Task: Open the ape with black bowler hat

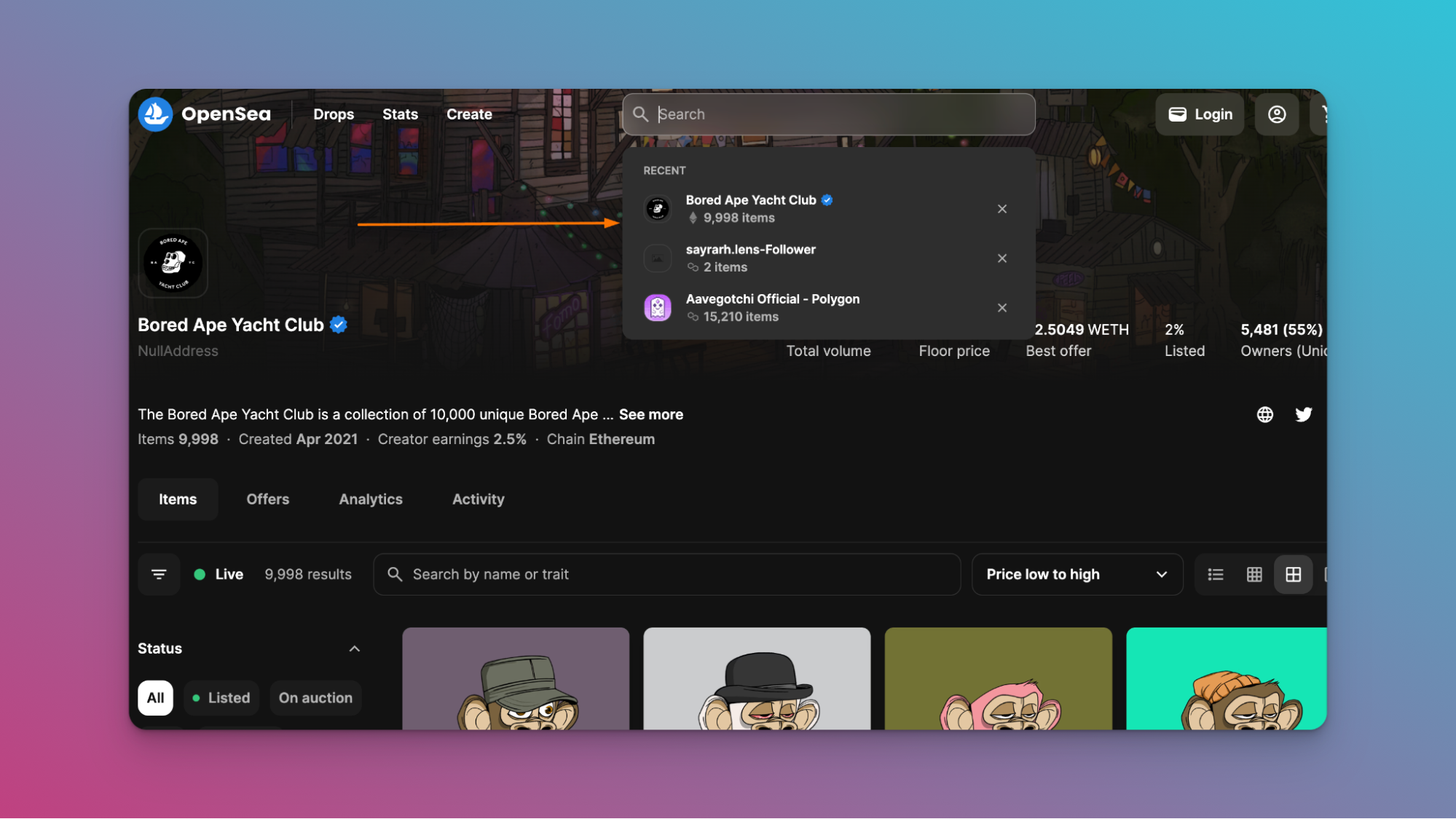Action: tap(757, 678)
